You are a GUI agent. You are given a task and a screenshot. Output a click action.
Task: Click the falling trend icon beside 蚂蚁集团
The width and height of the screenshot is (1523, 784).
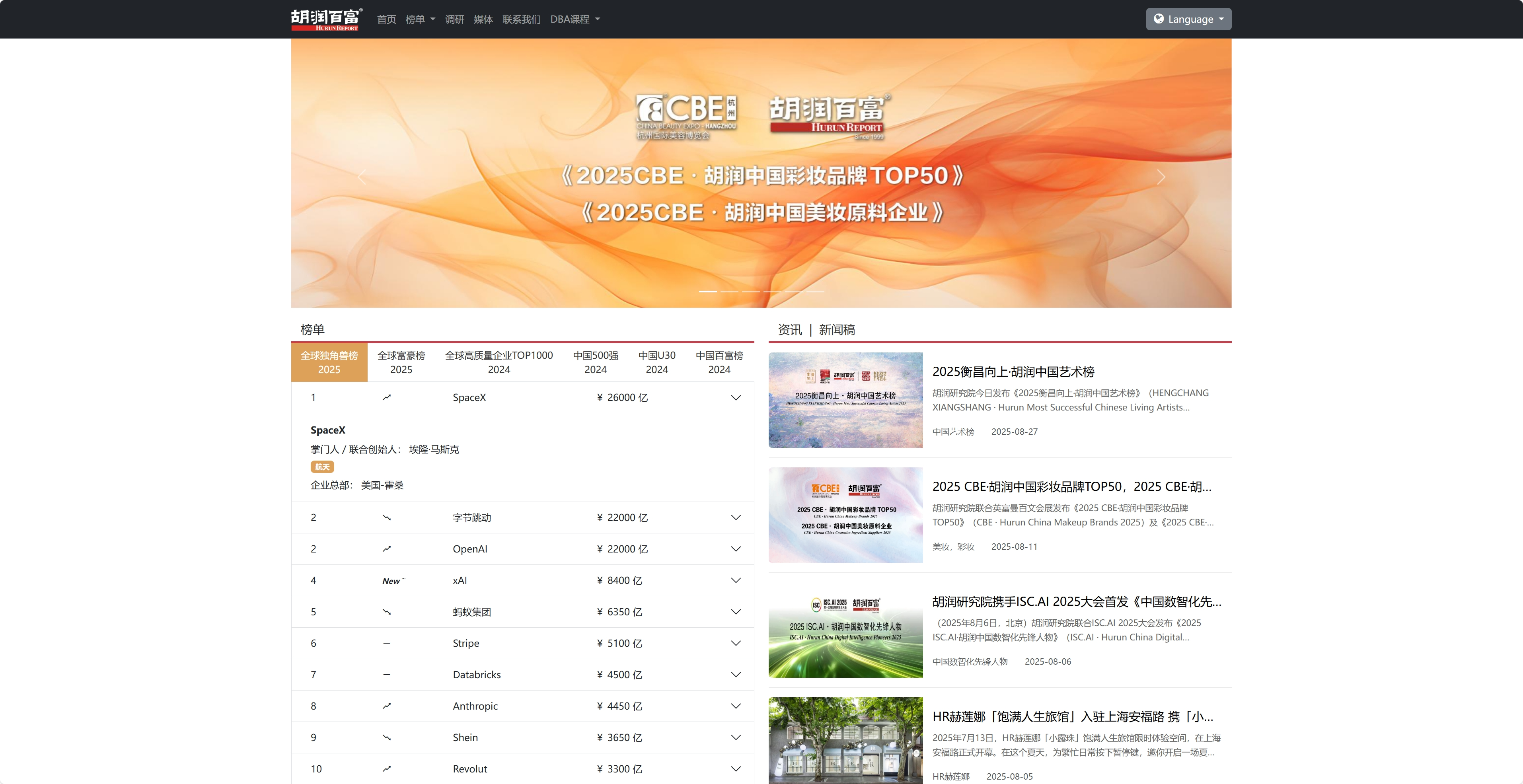point(387,612)
